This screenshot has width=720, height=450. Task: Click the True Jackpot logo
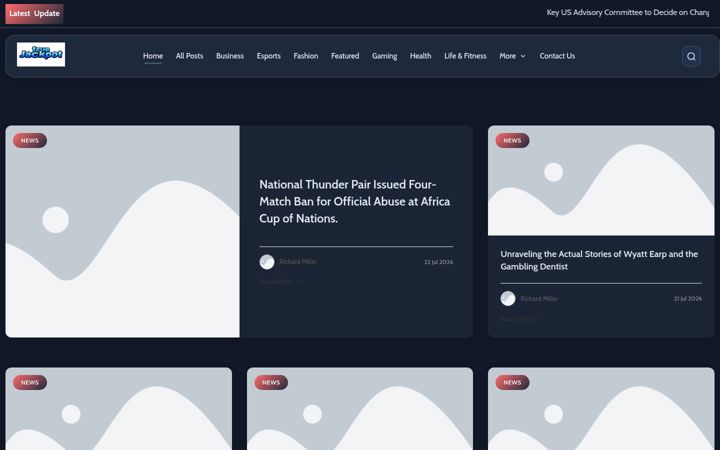pyautogui.click(x=41, y=55)
